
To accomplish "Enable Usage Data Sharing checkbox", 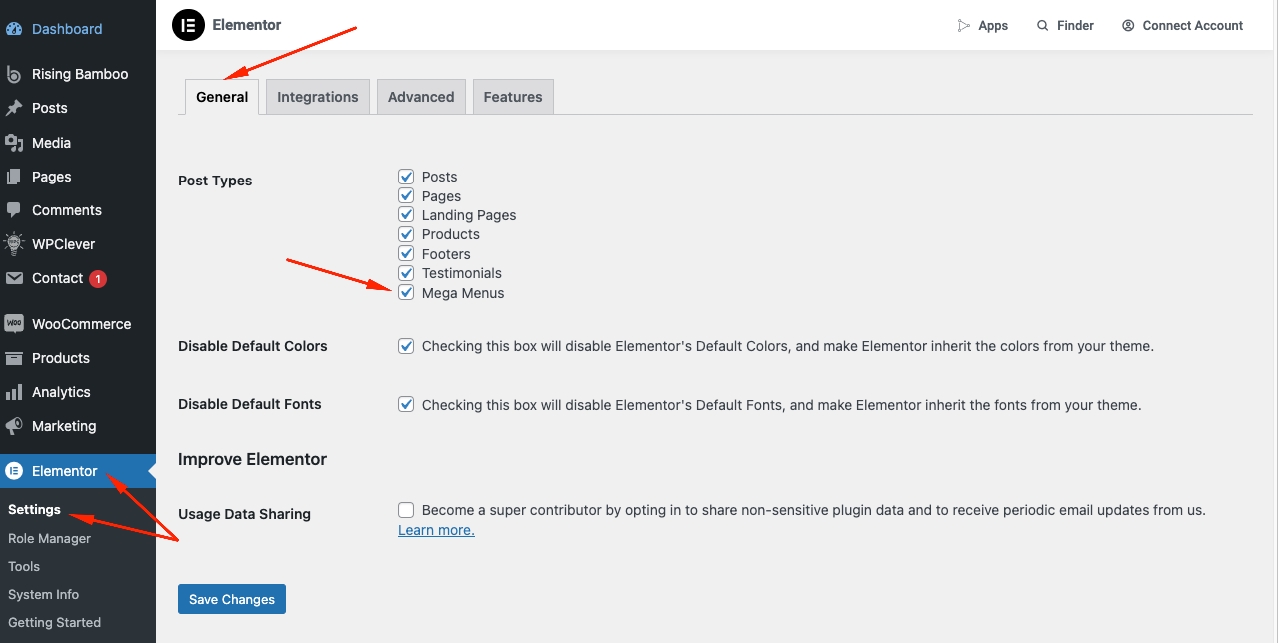I will [406, 510].
